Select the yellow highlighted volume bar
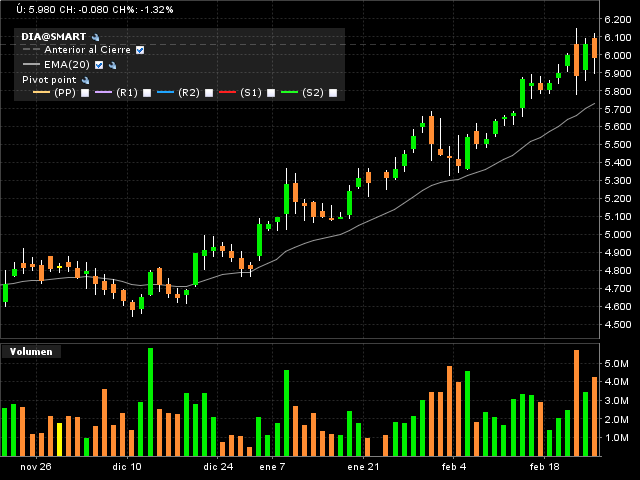 click(59, 440)
